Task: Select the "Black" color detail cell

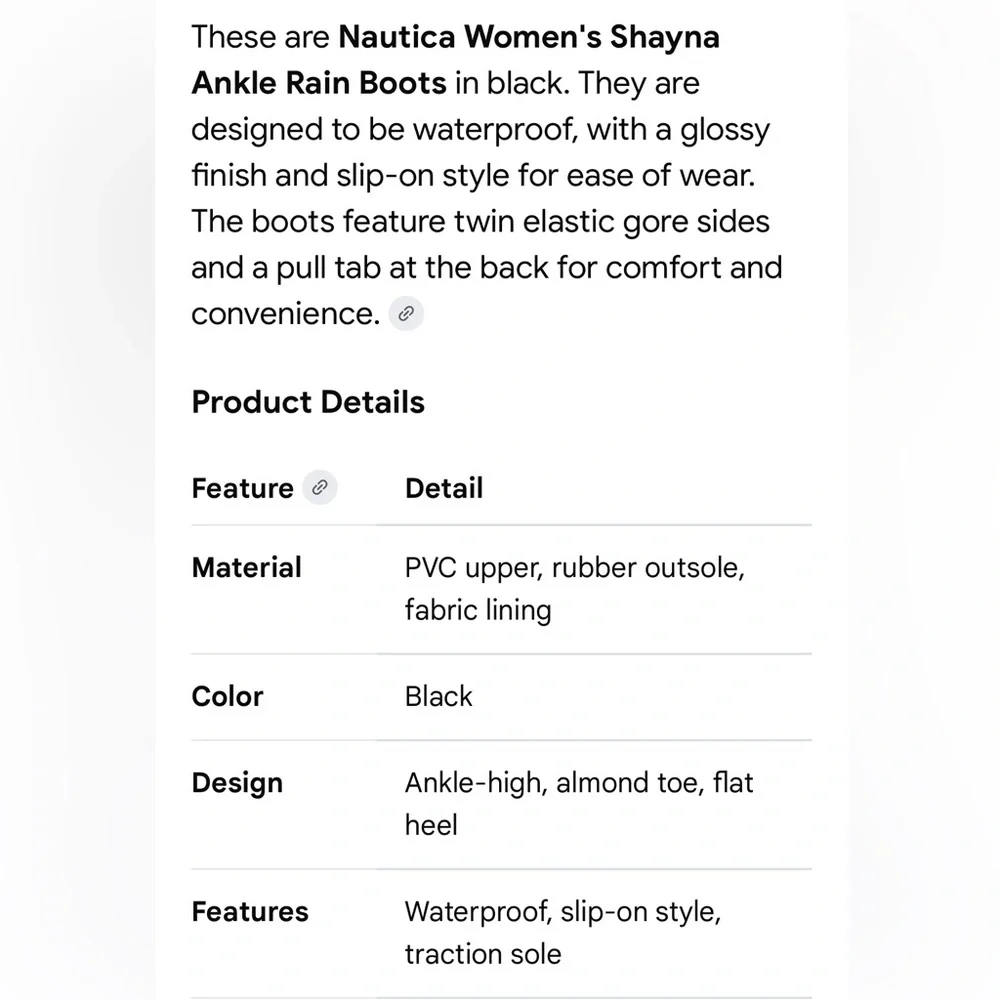Action: click(439, 696)
